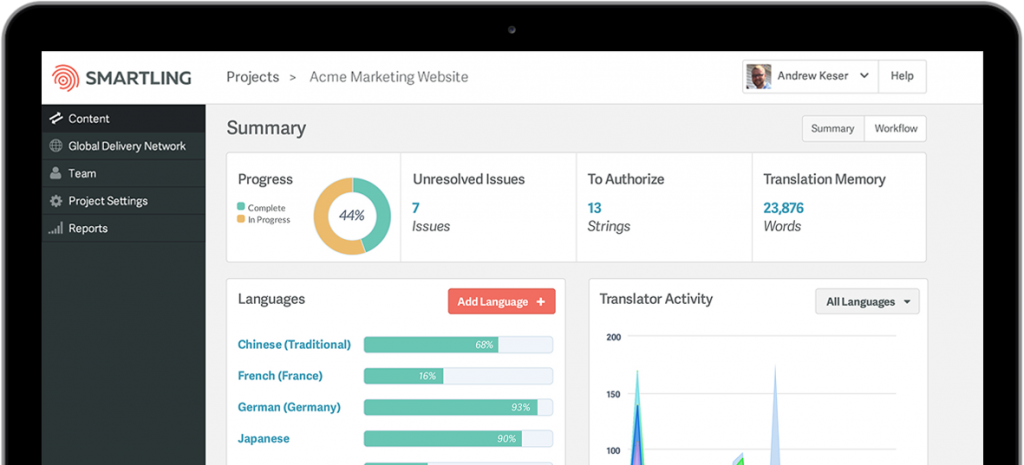Expand the Andrew Keser user menu
Screen dimensions: 1024x465
point(864,77)
